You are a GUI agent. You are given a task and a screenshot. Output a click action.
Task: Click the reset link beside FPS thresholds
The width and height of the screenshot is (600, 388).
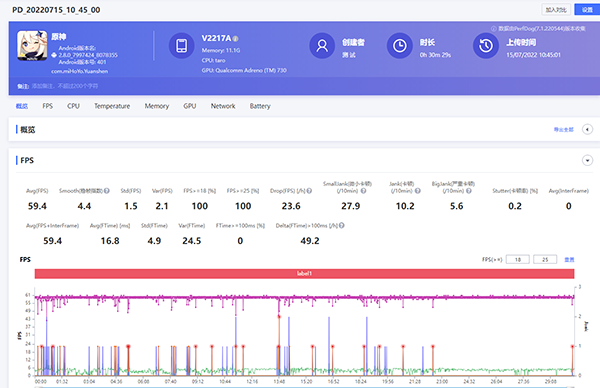tap(569, 259)
